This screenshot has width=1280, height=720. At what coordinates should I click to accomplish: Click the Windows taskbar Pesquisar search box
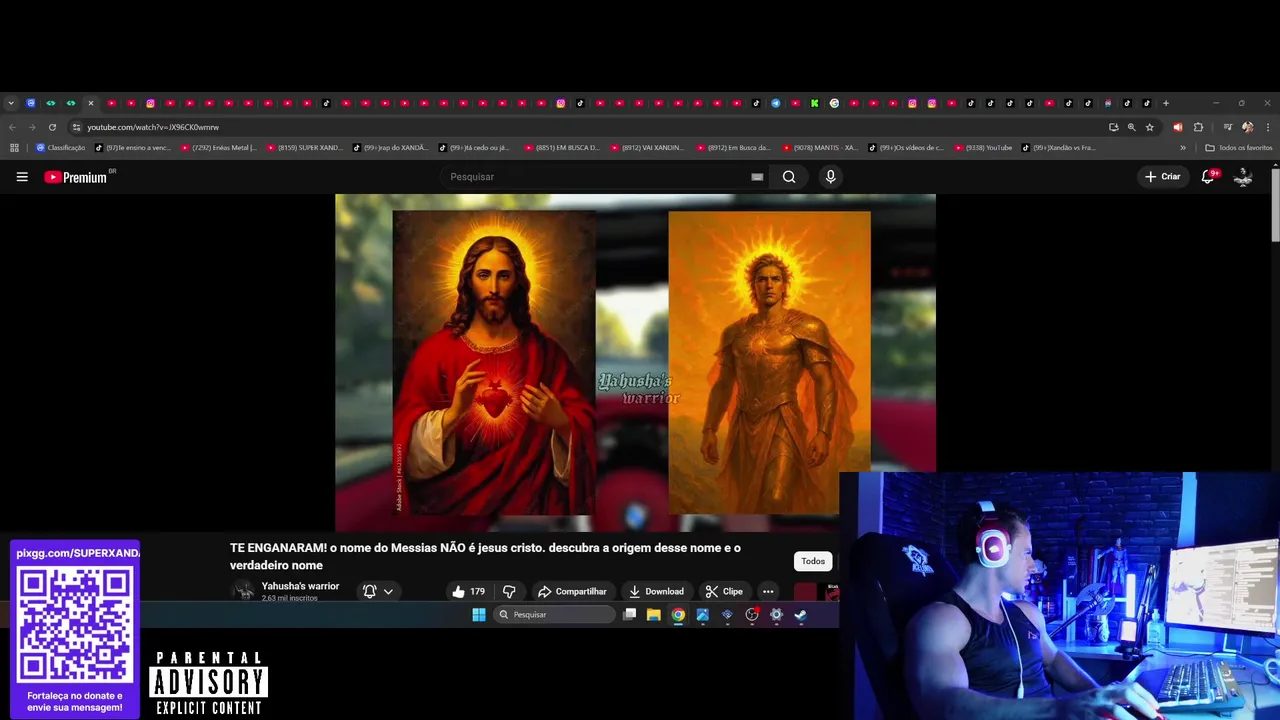point(554,615)
